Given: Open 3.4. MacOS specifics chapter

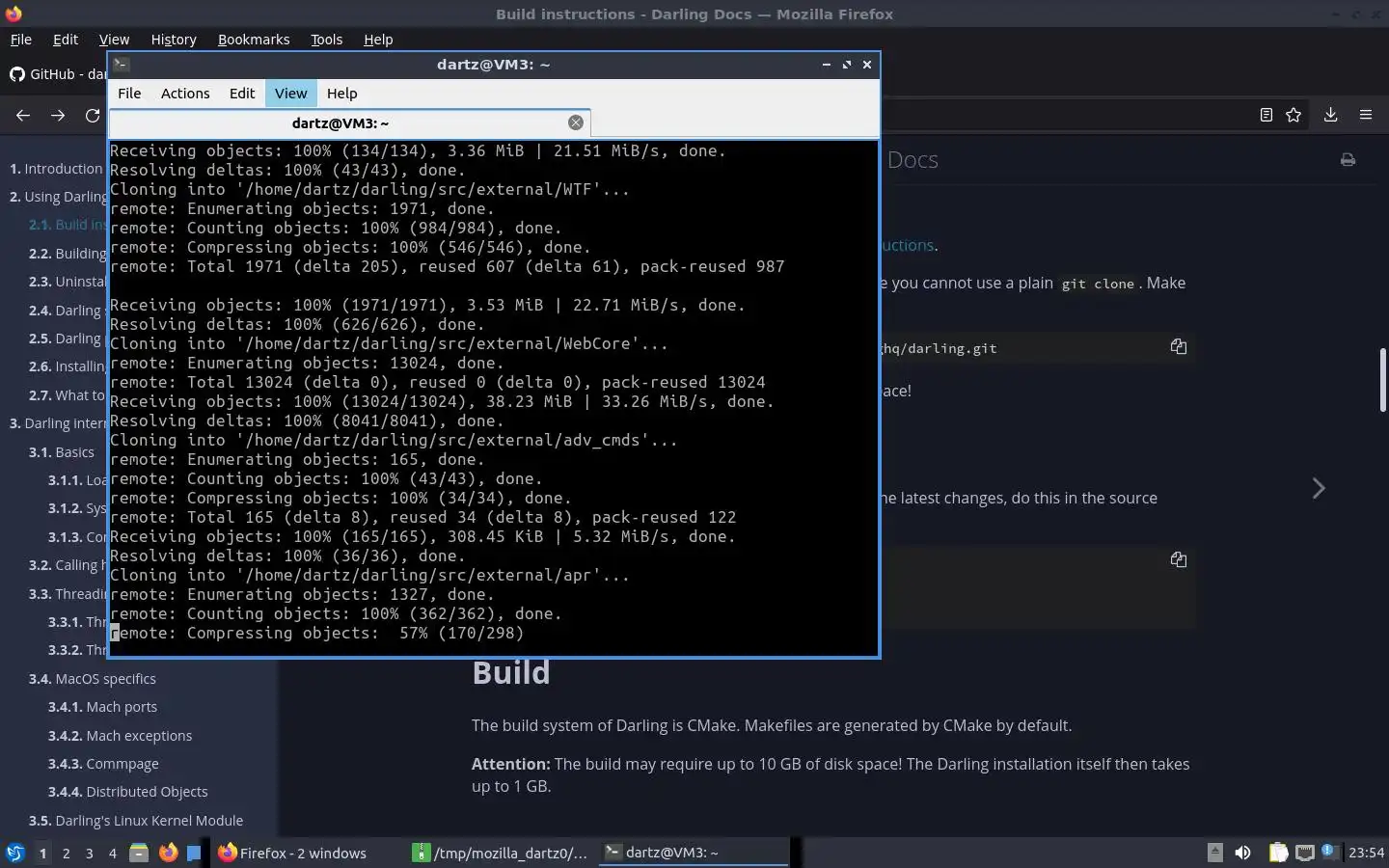Looking at the screenshot, I should (x=93, y=679).
